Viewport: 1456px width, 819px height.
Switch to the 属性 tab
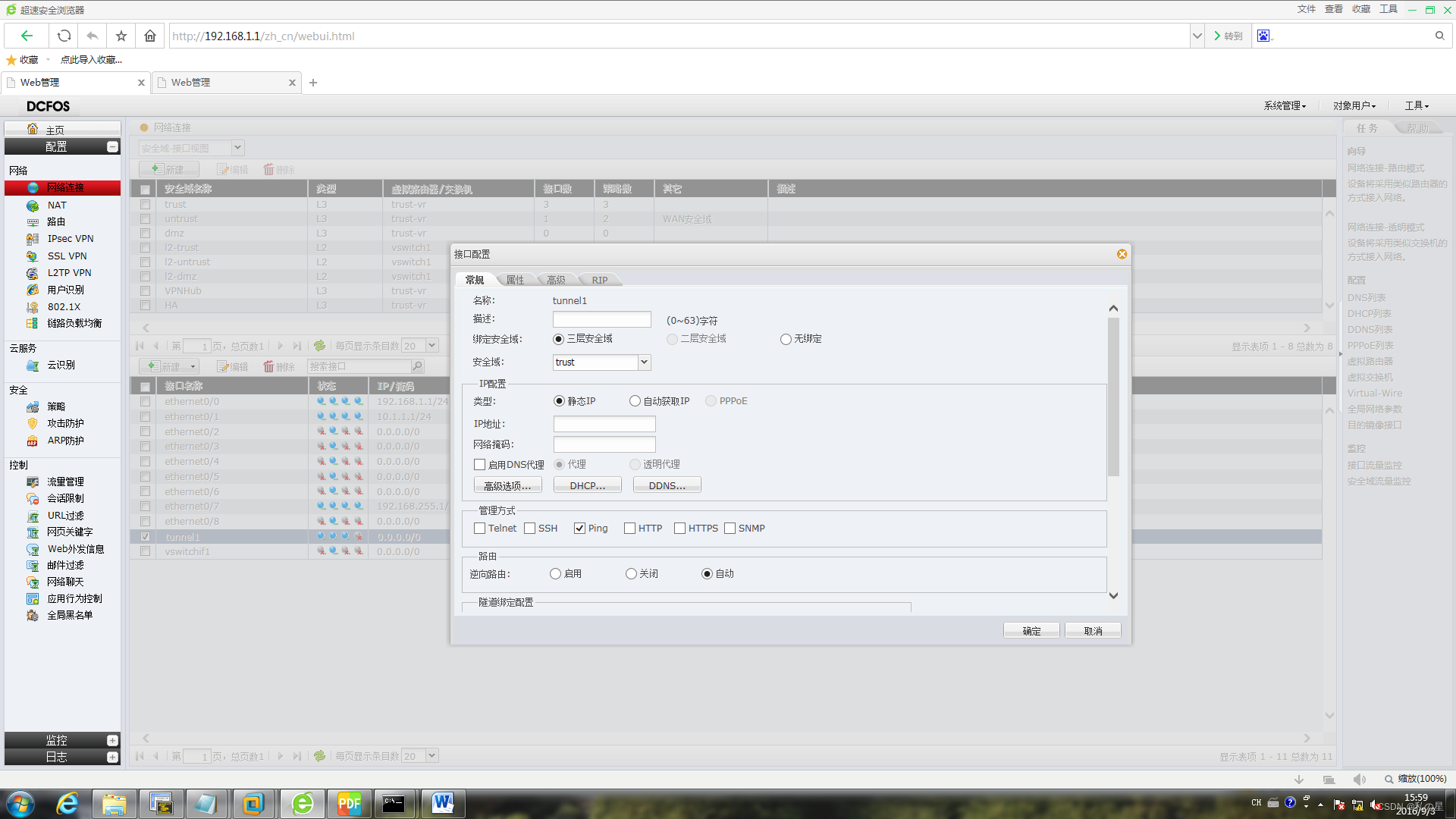coord(515,280)
